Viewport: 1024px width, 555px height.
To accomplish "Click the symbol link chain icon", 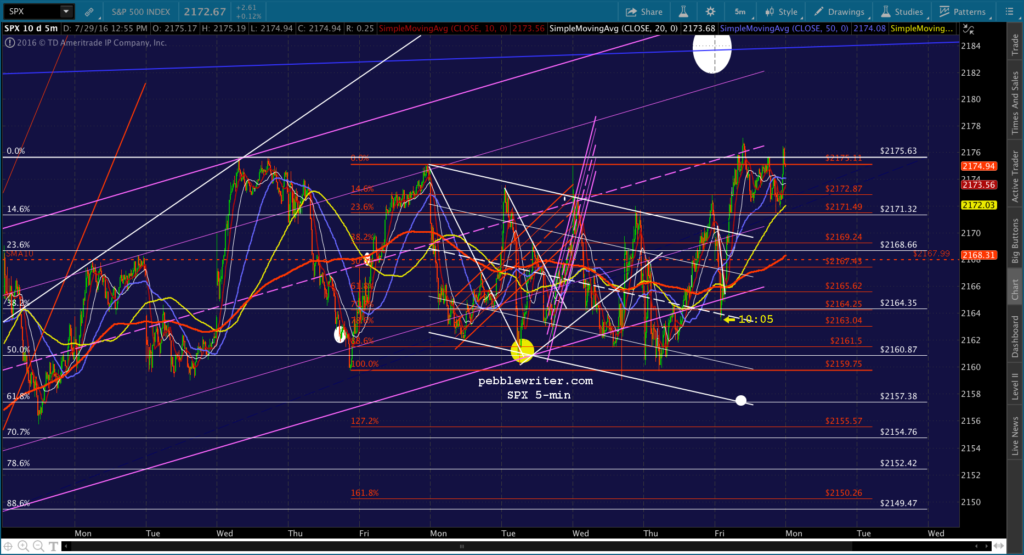I will [x=89, y=12].
